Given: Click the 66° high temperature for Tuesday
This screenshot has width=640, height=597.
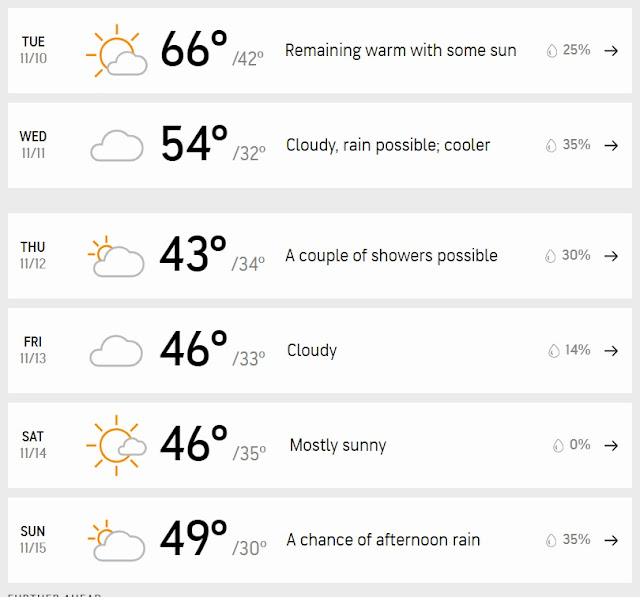Looking at the screenshot, I should (194, 49).
